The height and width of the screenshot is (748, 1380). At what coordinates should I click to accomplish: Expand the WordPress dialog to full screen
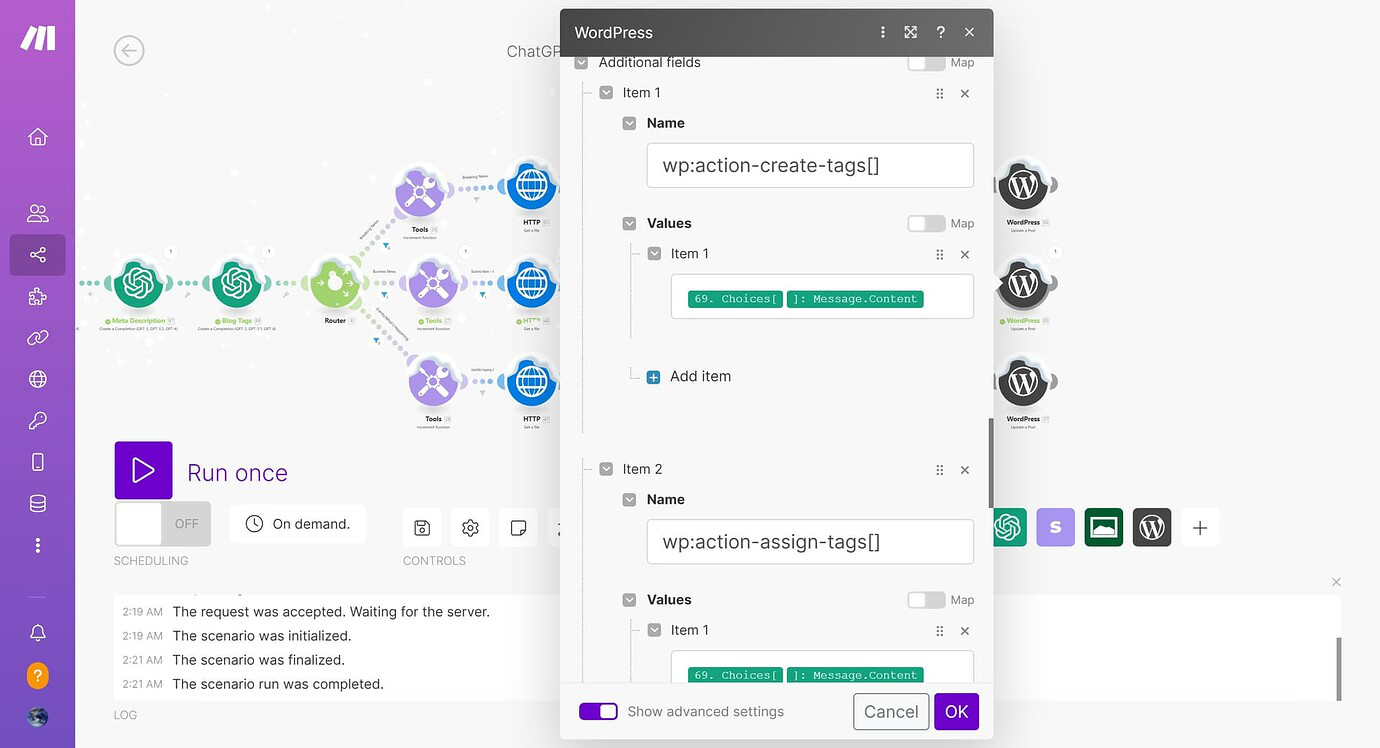pos(911,32)
